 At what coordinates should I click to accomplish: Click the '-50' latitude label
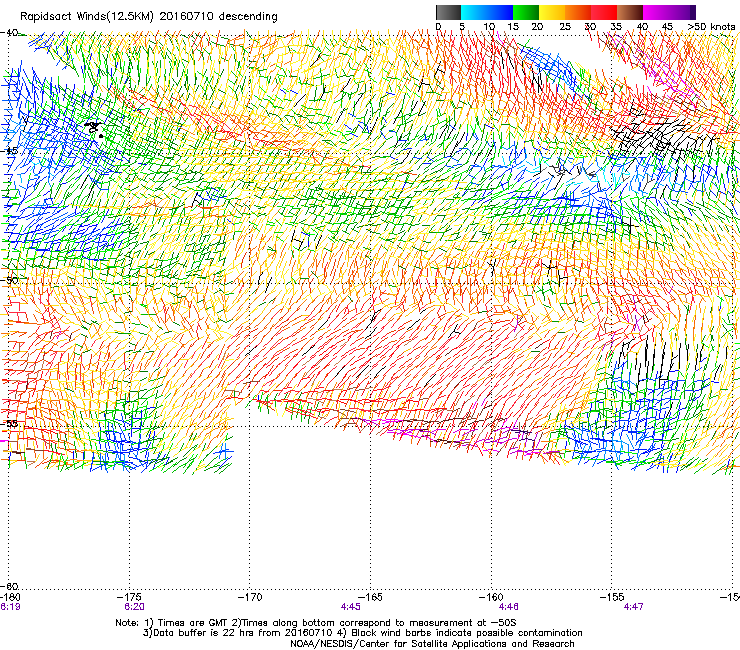coord(9,280)
